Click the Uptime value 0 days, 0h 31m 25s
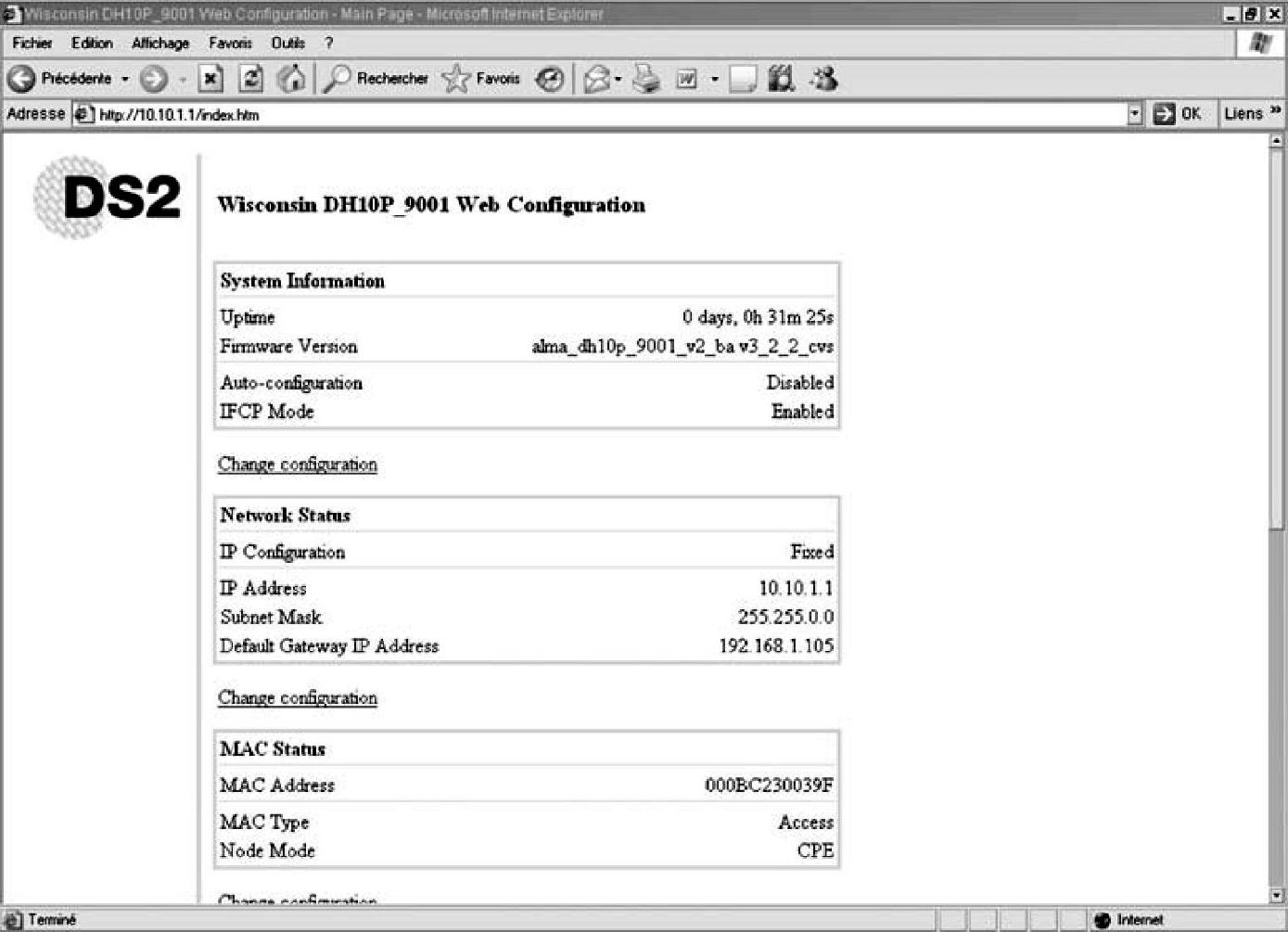This screenshot has width=1288, height=932. (x=758, y=317)
